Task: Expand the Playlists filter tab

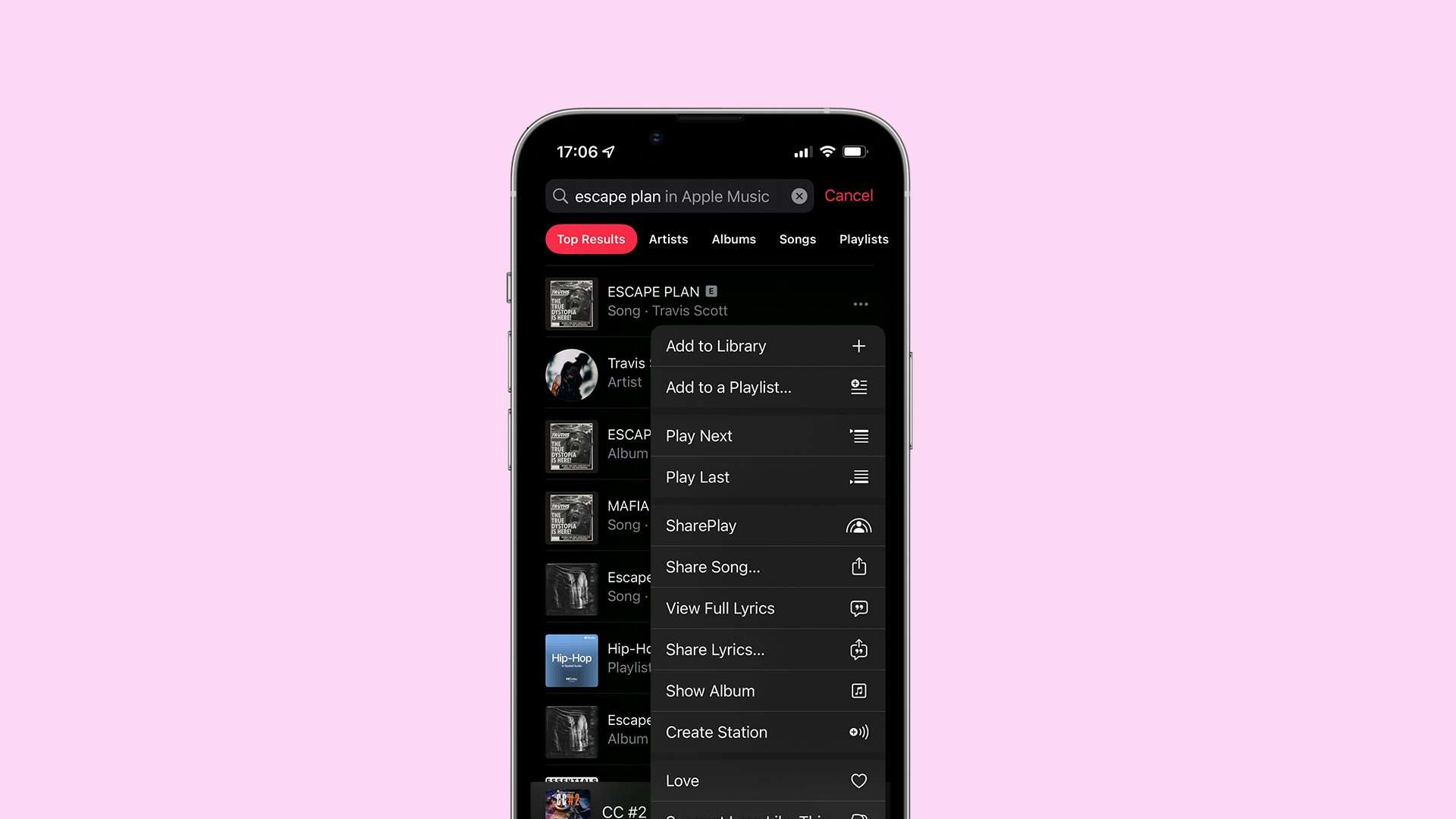Action: click(864, 239)
